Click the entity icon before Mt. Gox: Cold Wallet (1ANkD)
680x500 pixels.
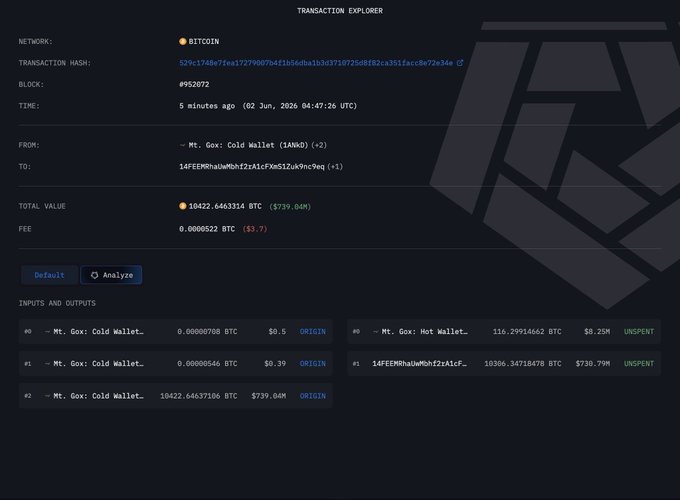(x=182, y=145)
